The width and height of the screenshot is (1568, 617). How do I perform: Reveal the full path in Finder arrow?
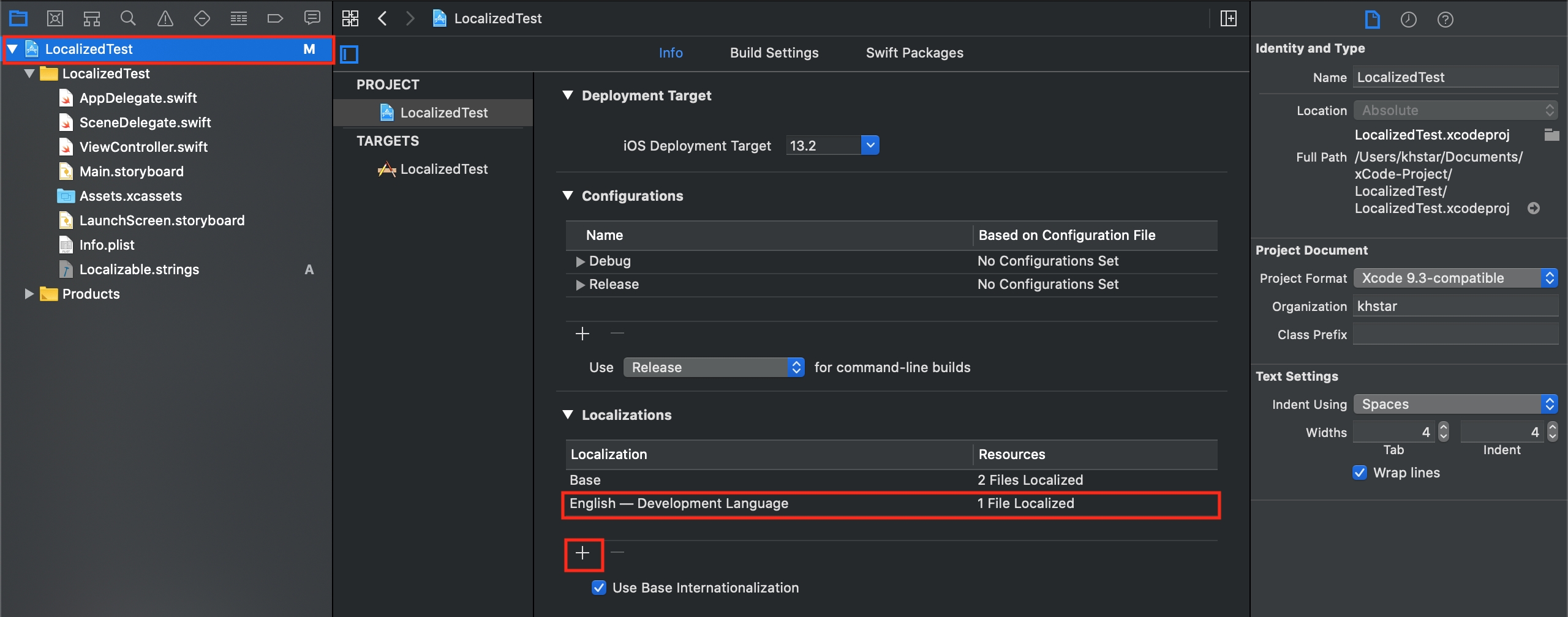[1534, 208]
